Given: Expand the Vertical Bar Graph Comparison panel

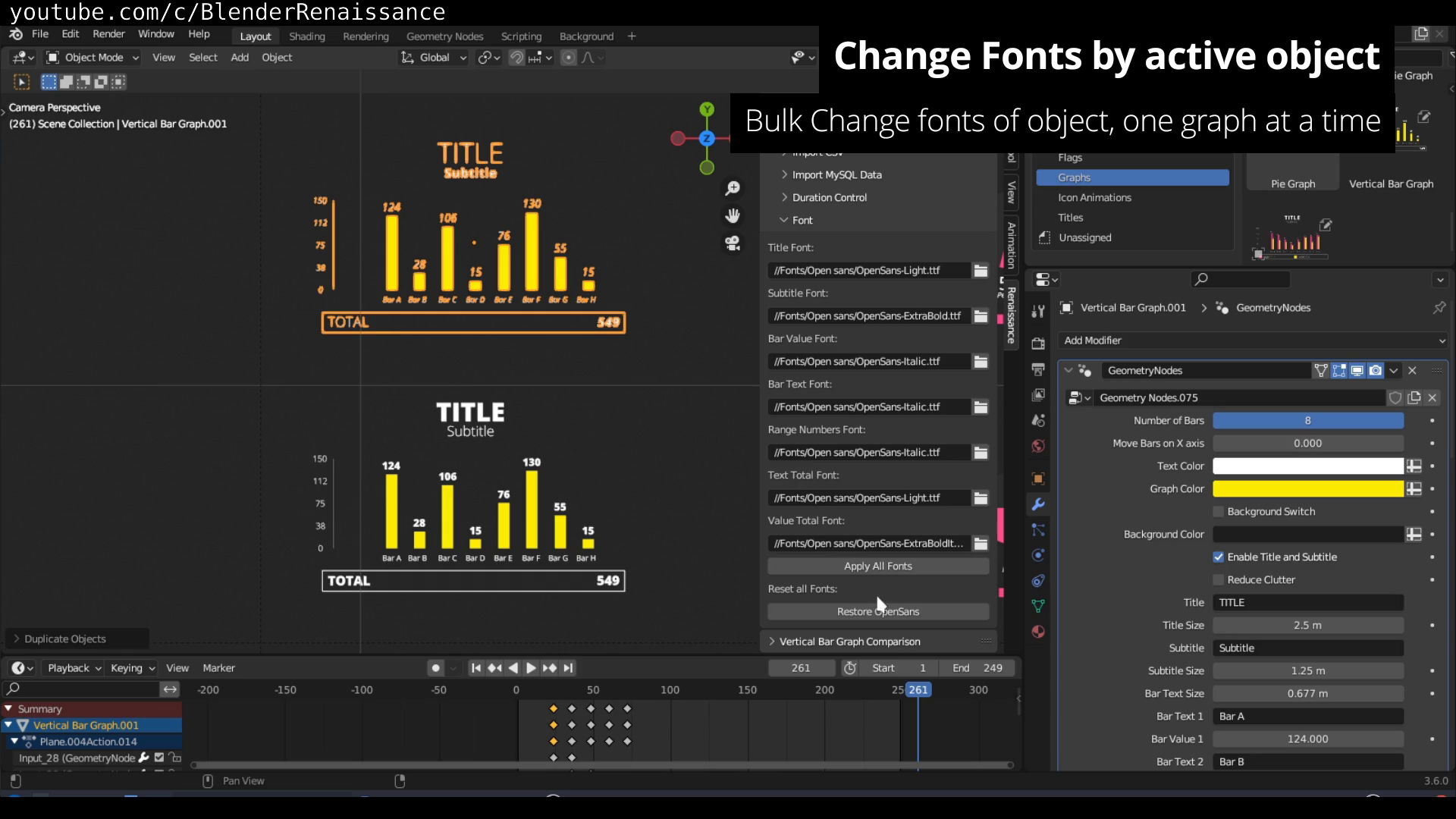Looking at the screenshot, I should pyautogui.click(x=773, y=641).
